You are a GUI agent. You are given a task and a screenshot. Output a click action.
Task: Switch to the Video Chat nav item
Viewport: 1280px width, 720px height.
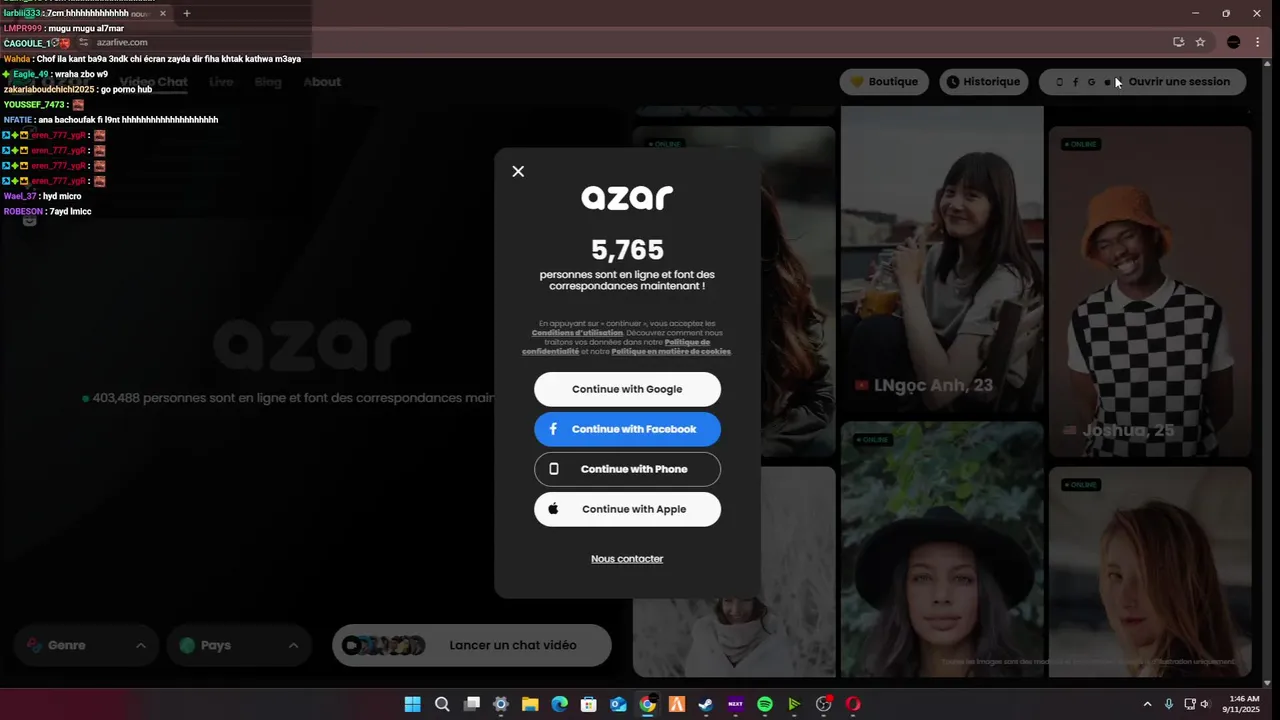point(153,82)
